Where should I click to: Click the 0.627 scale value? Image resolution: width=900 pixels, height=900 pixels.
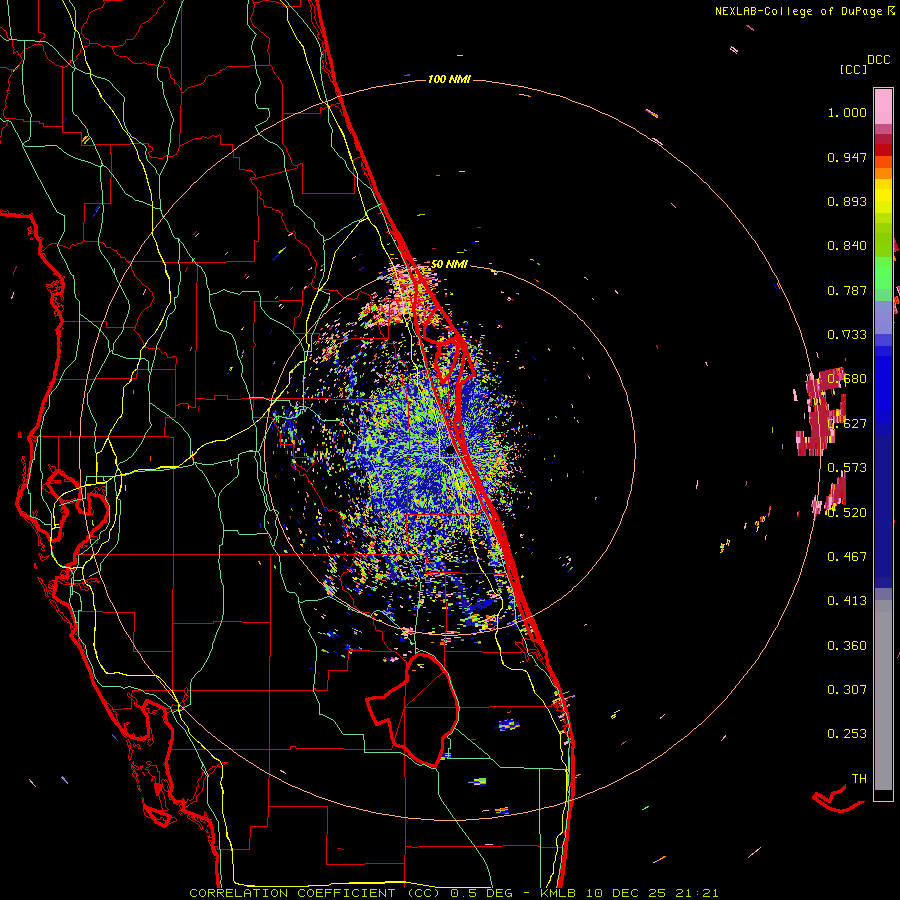click(849, 424)
